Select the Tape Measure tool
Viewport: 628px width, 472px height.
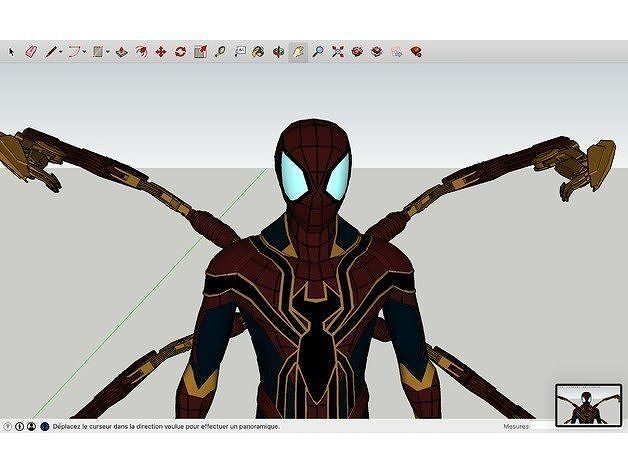pyautogui.click(x=220, y=52)
